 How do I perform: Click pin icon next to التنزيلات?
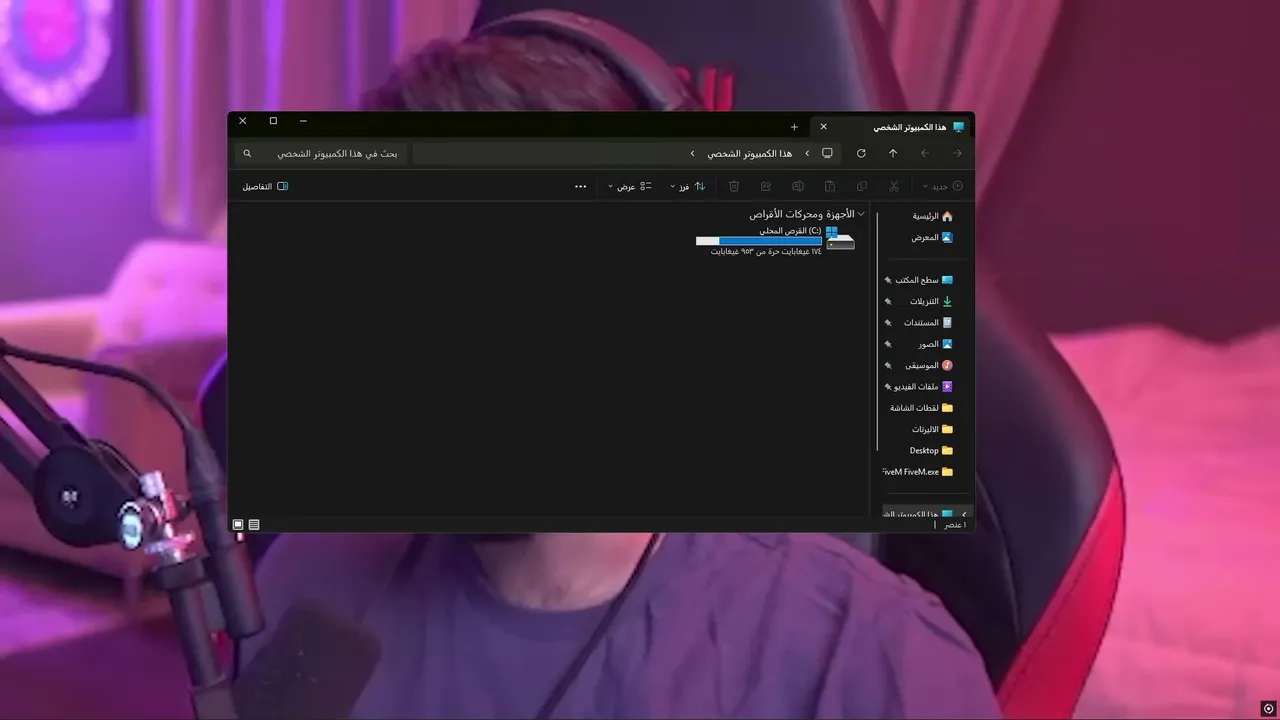click(887, 302)
